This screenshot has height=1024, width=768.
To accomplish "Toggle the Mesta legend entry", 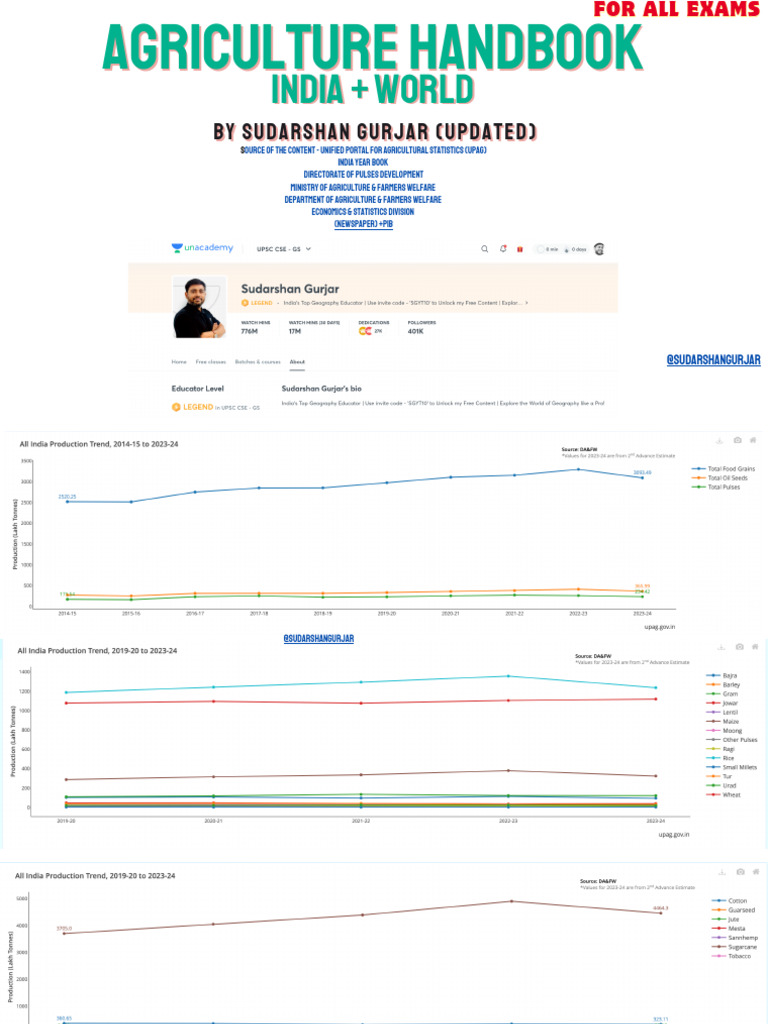I will [x=729, y=928].
